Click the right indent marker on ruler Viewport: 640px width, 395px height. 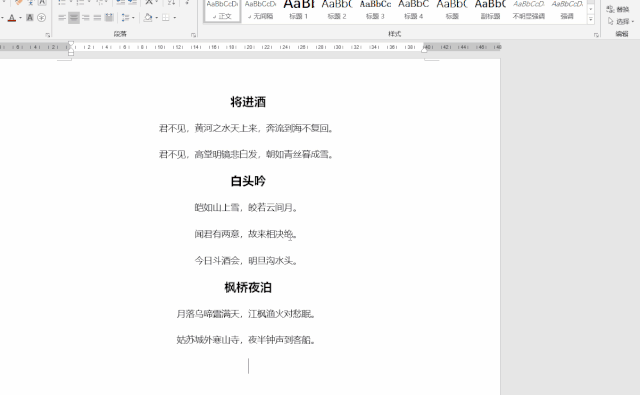(424, 49)
